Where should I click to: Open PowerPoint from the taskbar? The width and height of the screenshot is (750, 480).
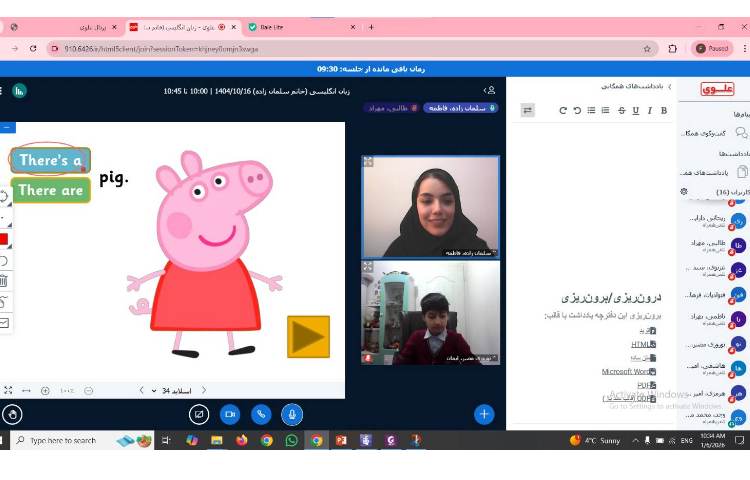[x=341, y=440]
